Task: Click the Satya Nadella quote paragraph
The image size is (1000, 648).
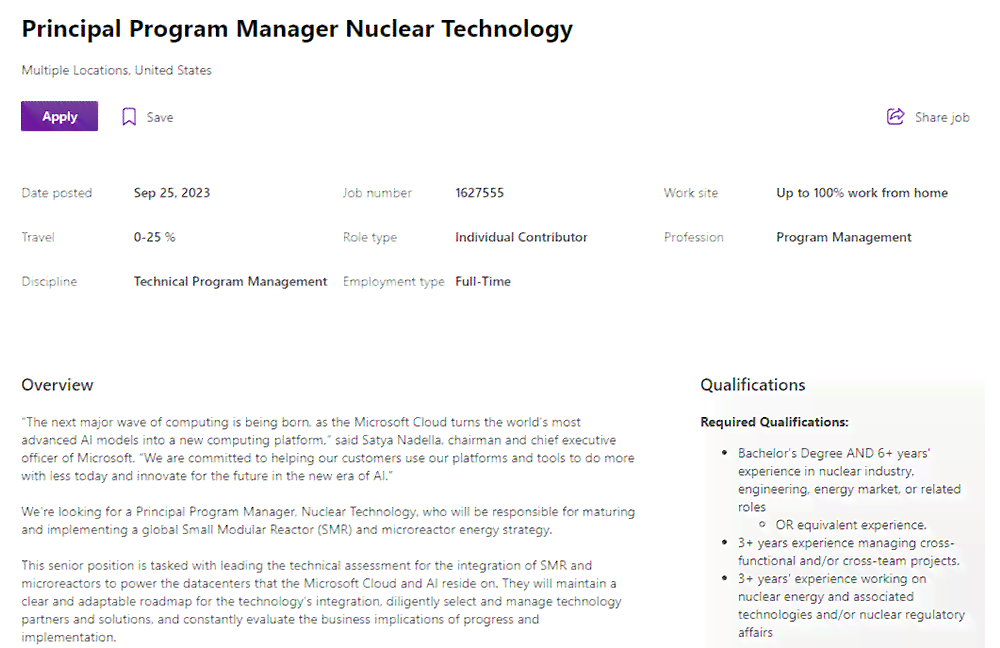Action: [x=328, y=449]
